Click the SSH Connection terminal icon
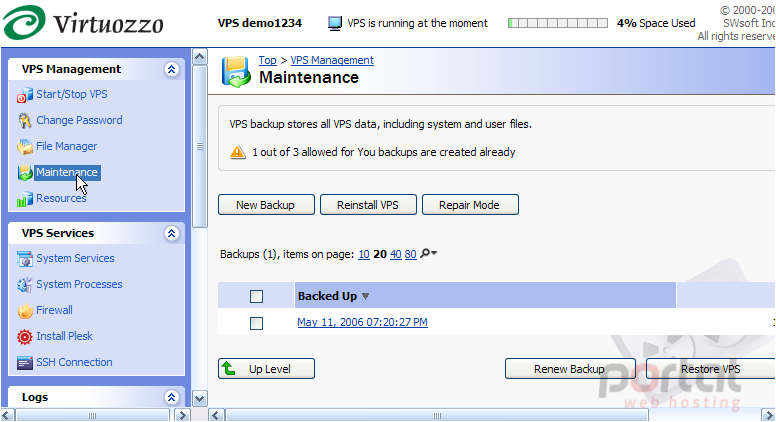The height and width of the screenshot is (422, 776). pyautogui.click(x=25, y=363)
